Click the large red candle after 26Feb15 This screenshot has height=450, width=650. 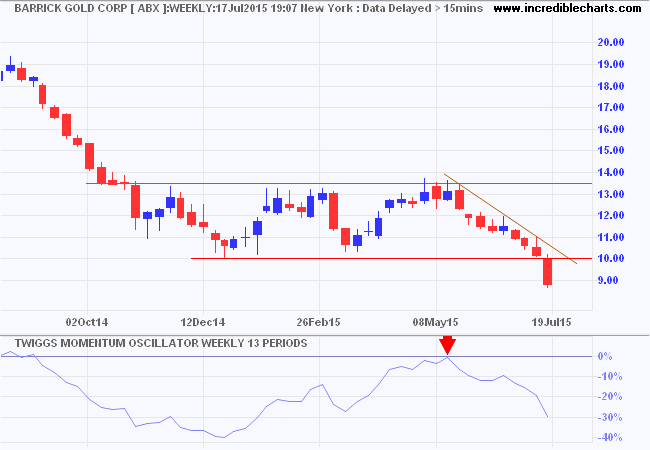point(333,211)
